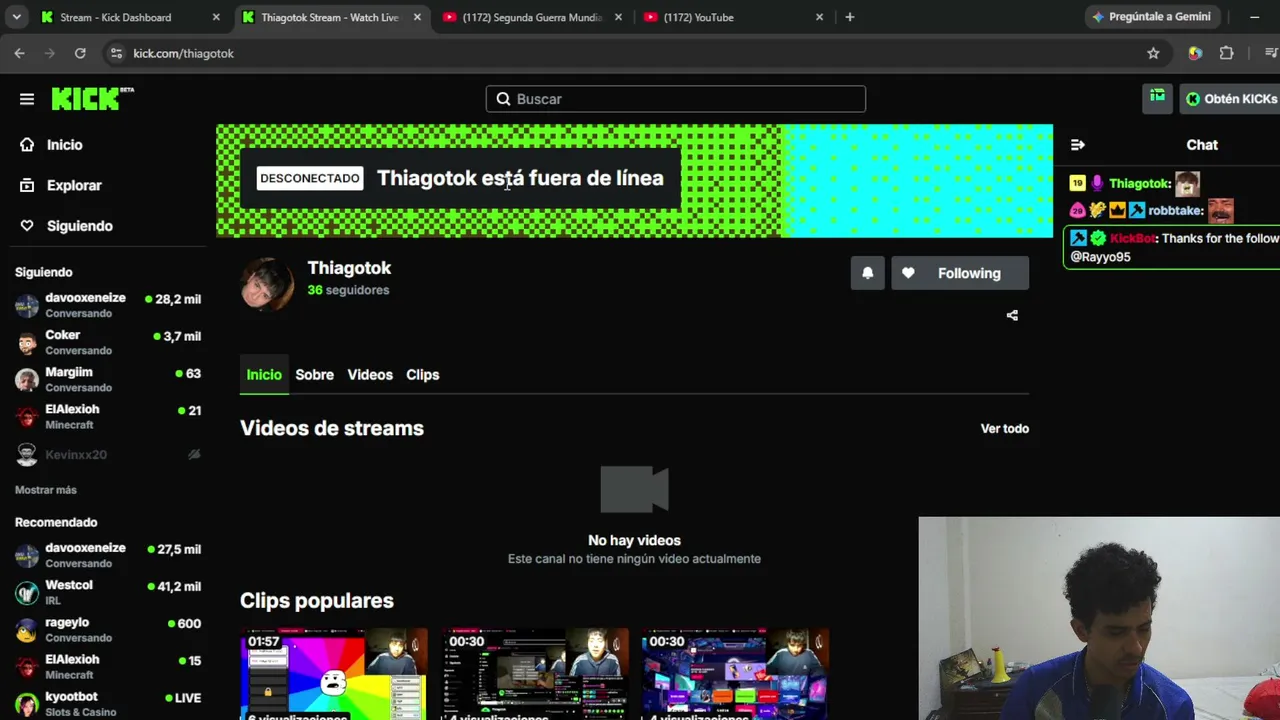
Task: Click Thiagotok's emote in the chat
Action: click(1187, 184)
